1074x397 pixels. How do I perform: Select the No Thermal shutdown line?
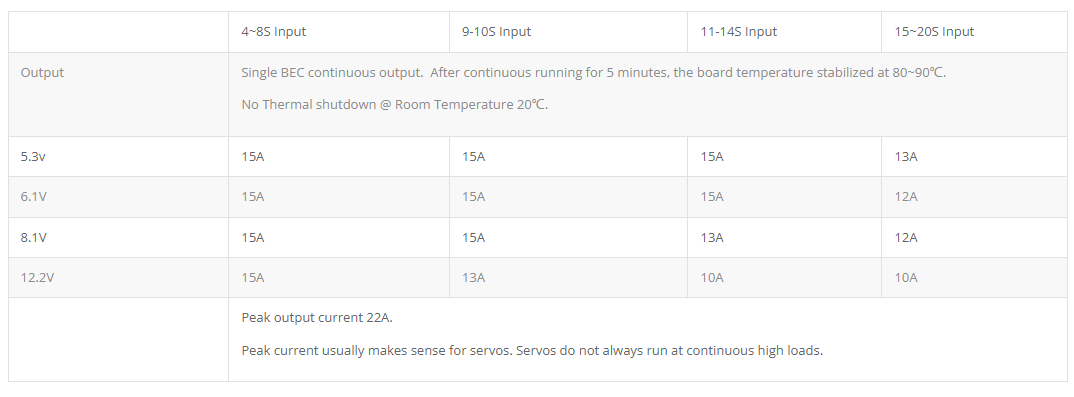click(395, 105)
